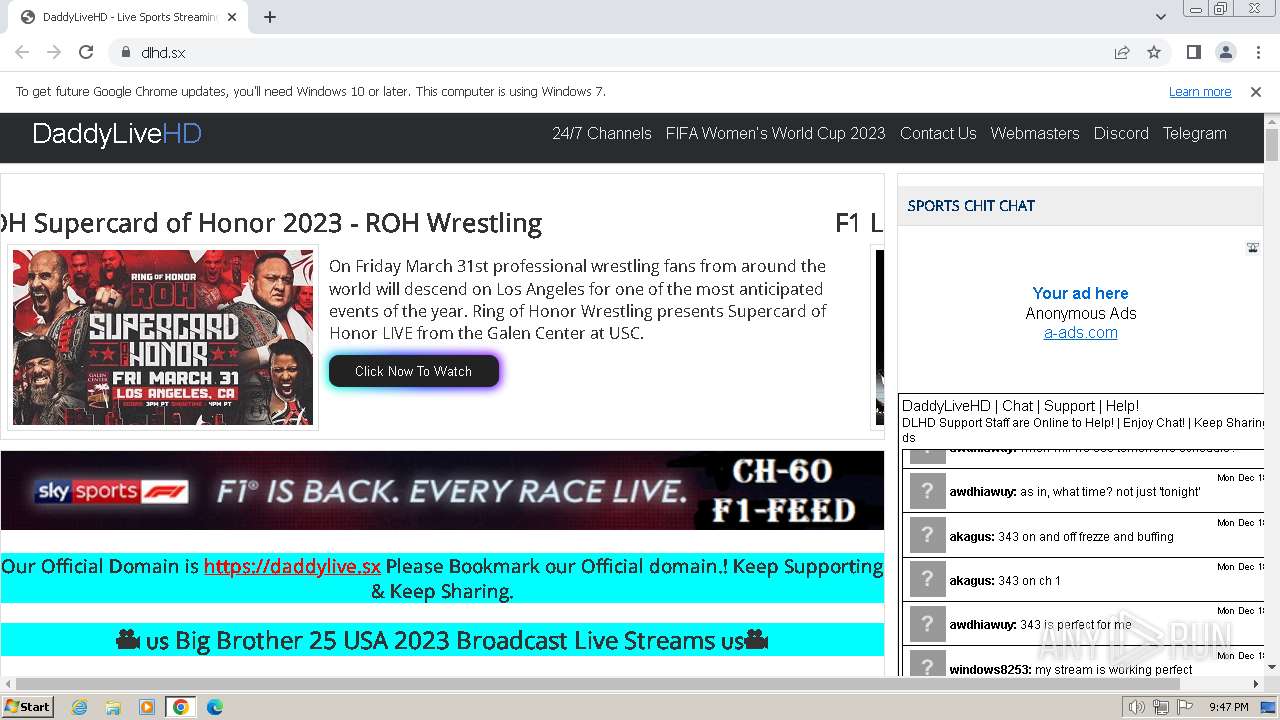Open the share page icon in address bar
Screen dimensions: 1280x720
pos(1122,52)
